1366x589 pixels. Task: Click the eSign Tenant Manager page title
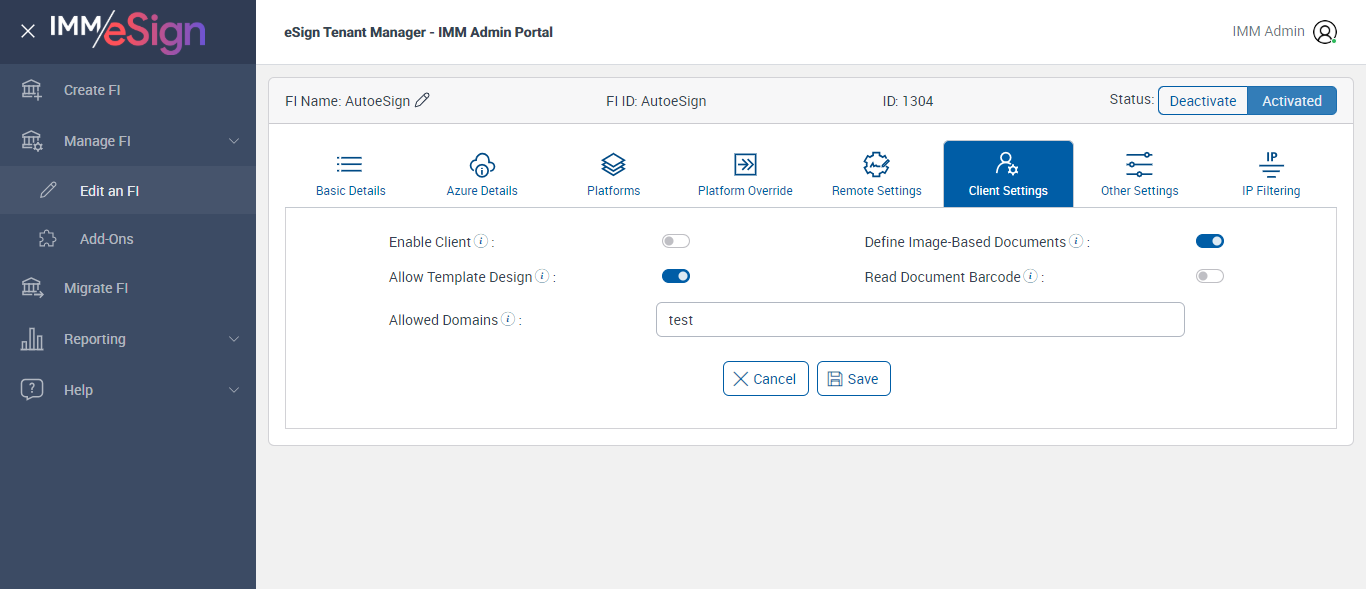(419, 32)
